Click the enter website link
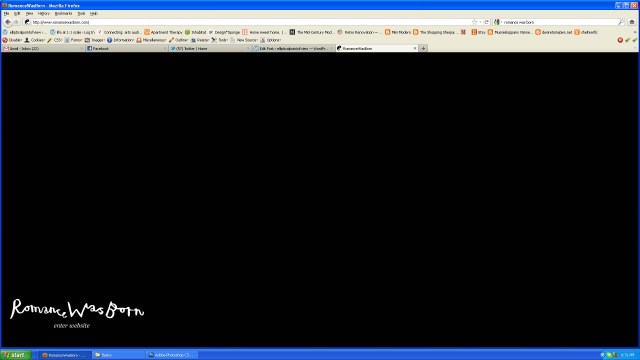Screen dimensions: 640x360 pyautogui.click(x=72, y=326)
